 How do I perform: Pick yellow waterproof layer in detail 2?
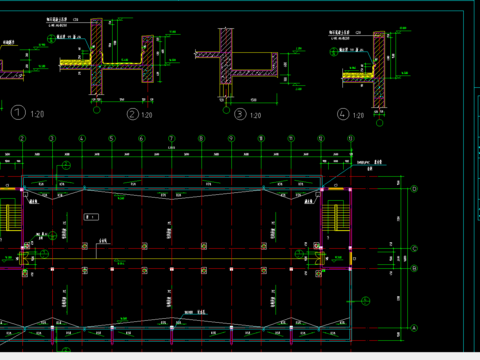click(x=76, y=62)
